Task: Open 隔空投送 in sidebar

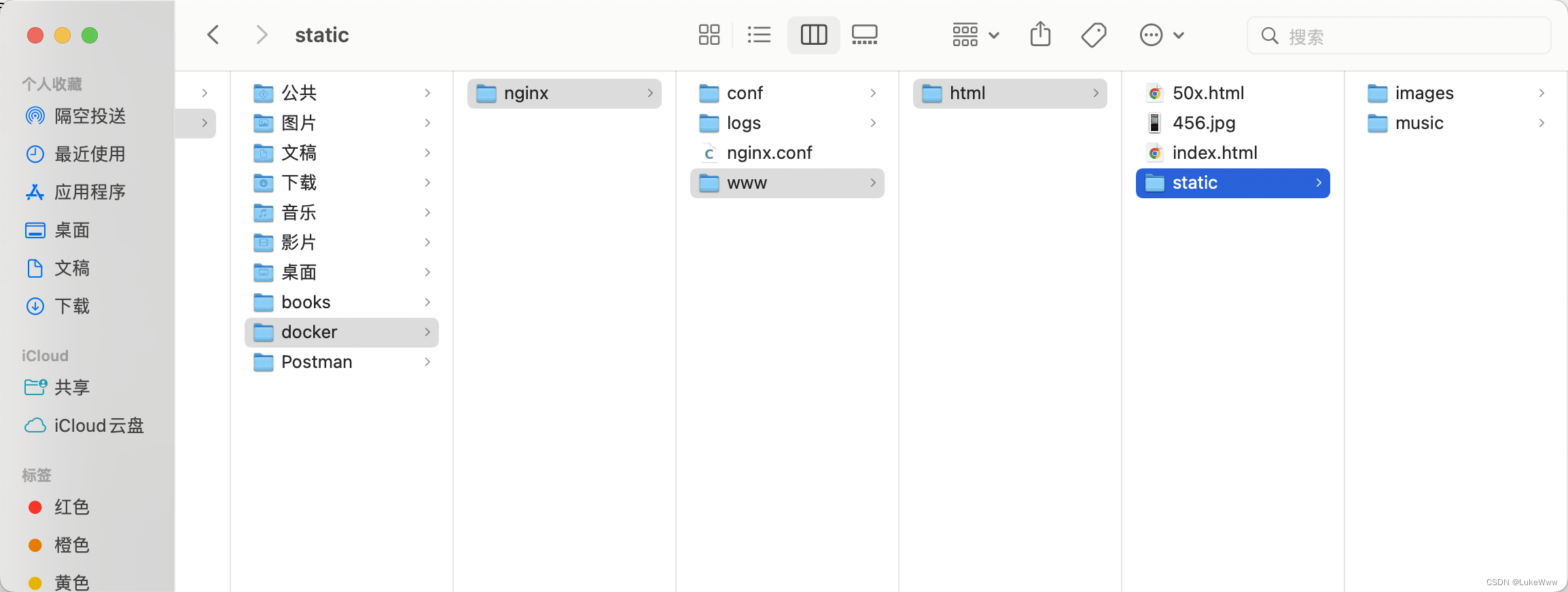Action: click(76, 116)
